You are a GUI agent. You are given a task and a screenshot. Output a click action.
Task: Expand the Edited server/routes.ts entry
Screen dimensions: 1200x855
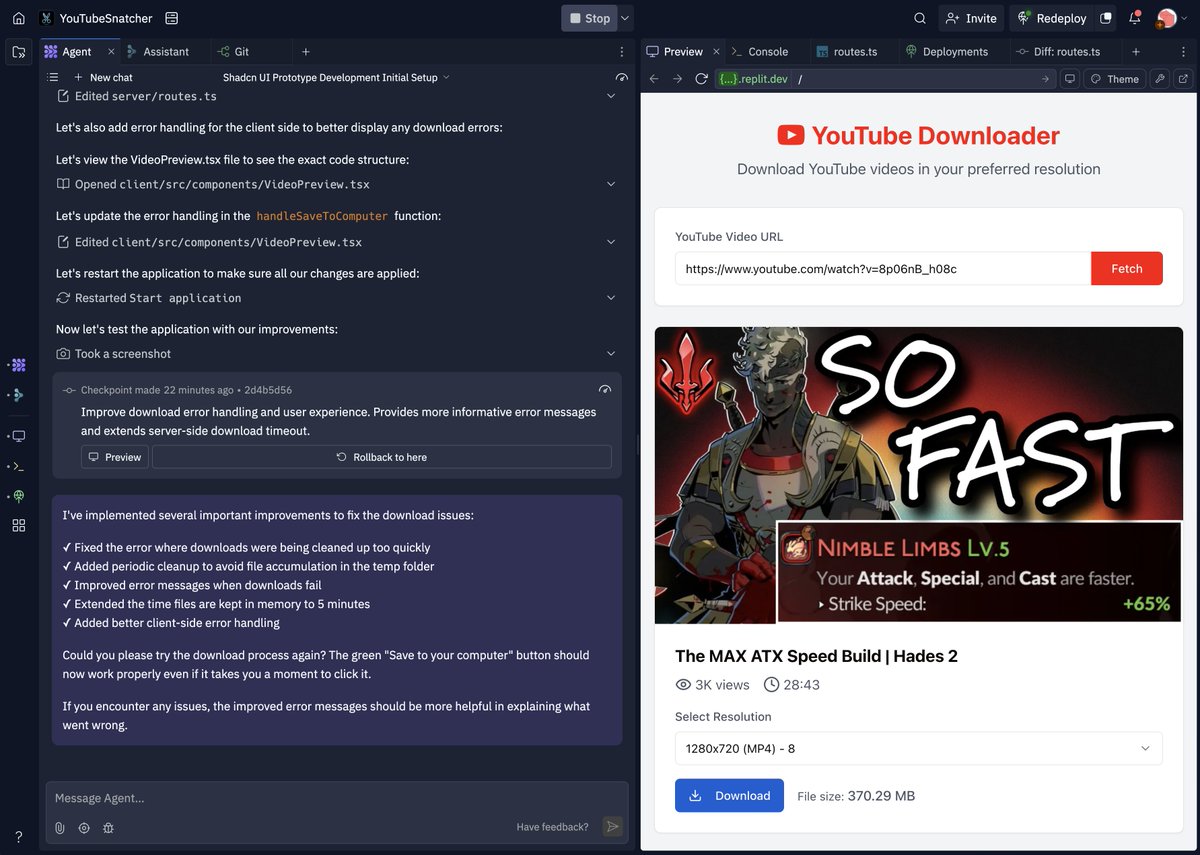pos(610,97)
